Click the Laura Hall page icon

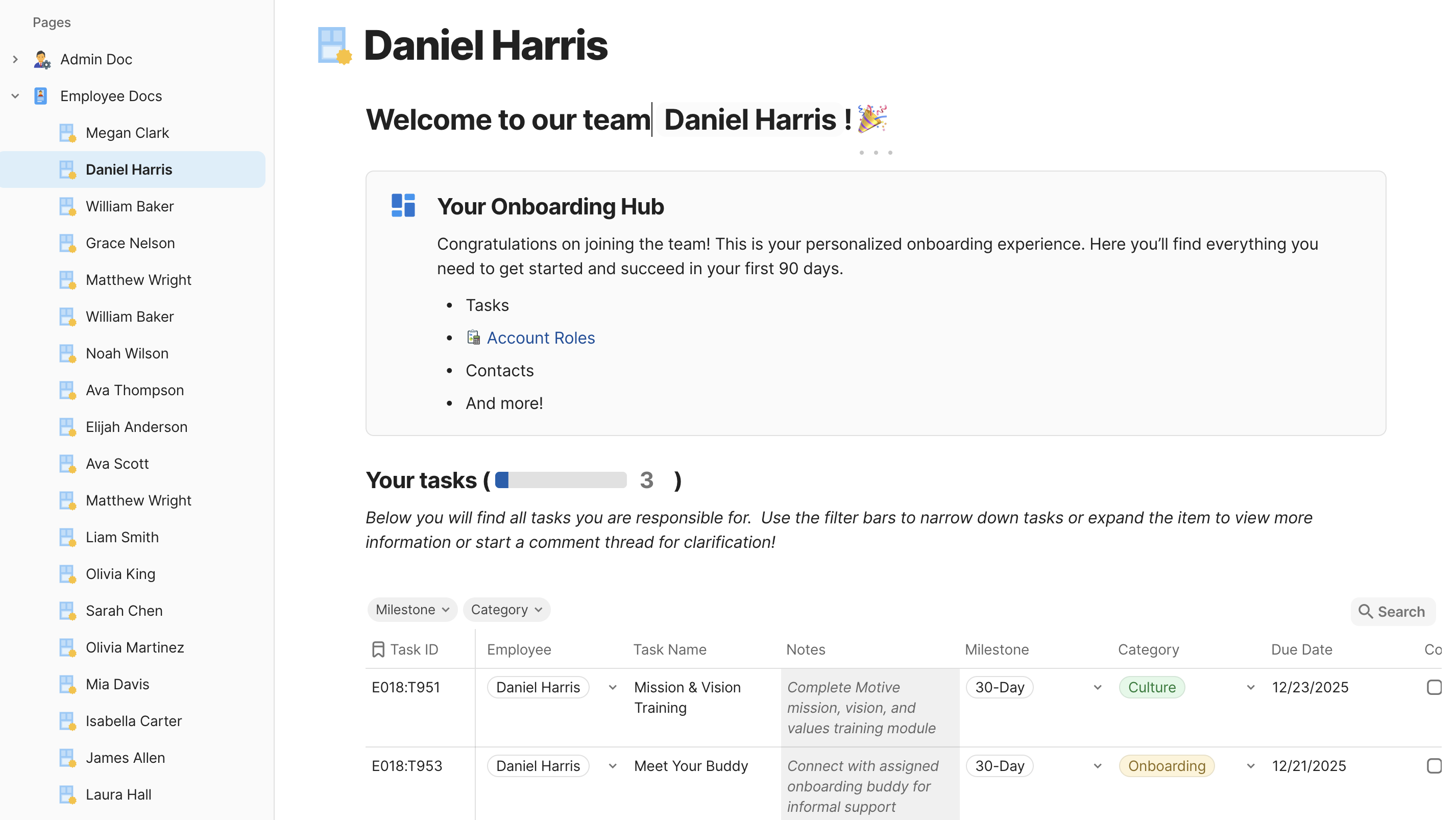[x=67, y=794]
